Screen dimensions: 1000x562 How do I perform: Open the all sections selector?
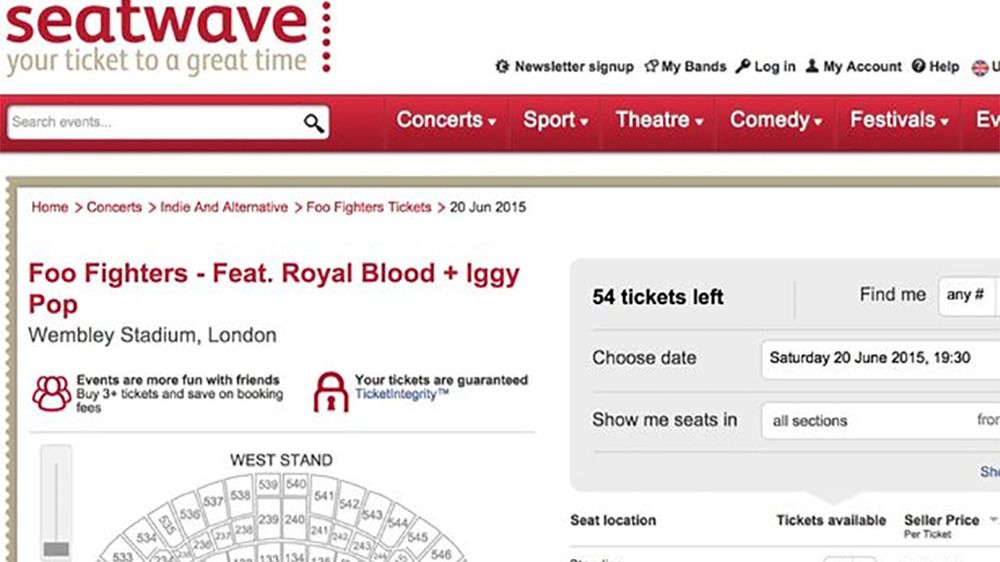coord(880,420)
